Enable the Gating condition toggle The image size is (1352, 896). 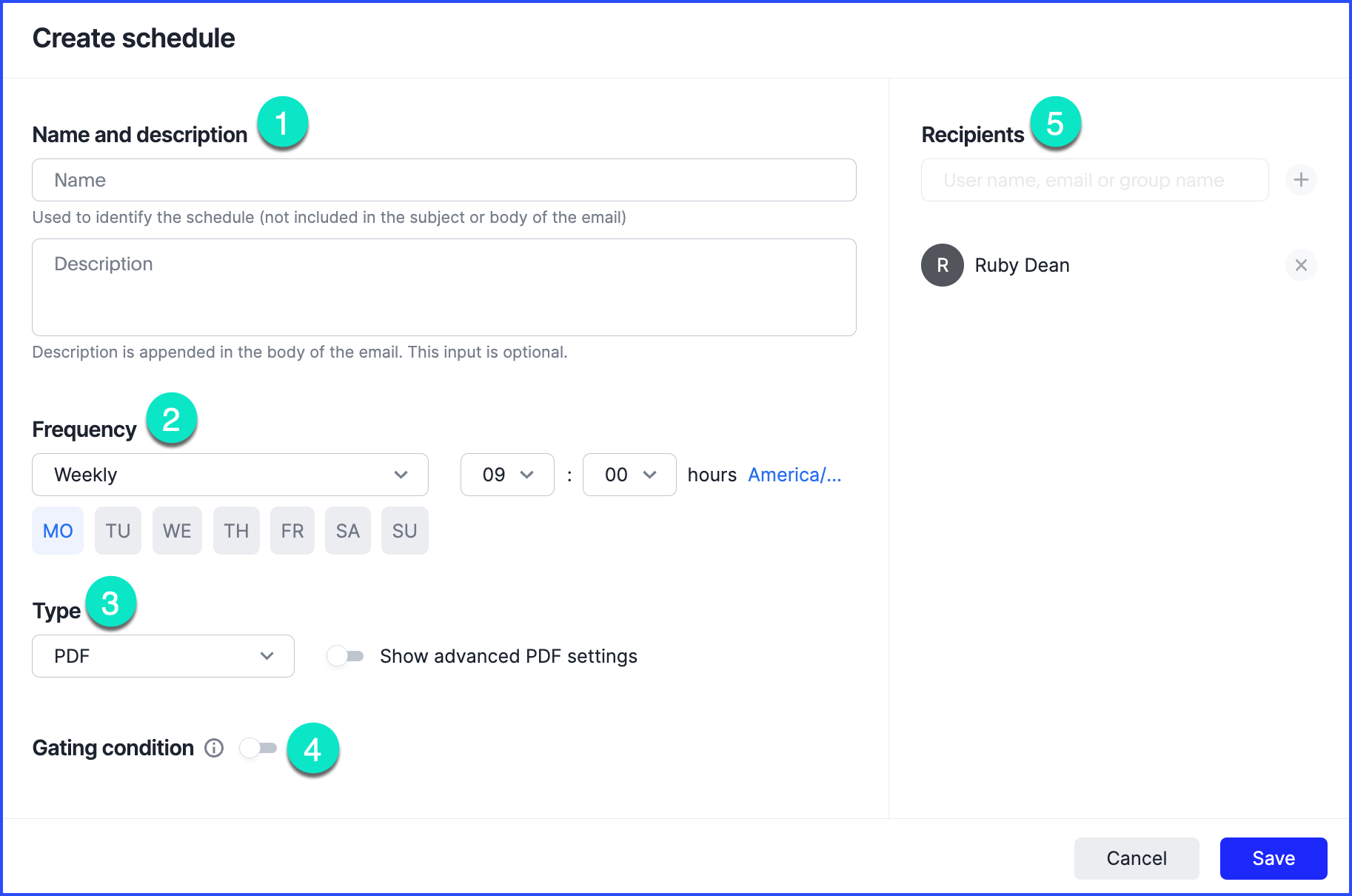coord(258,748)
